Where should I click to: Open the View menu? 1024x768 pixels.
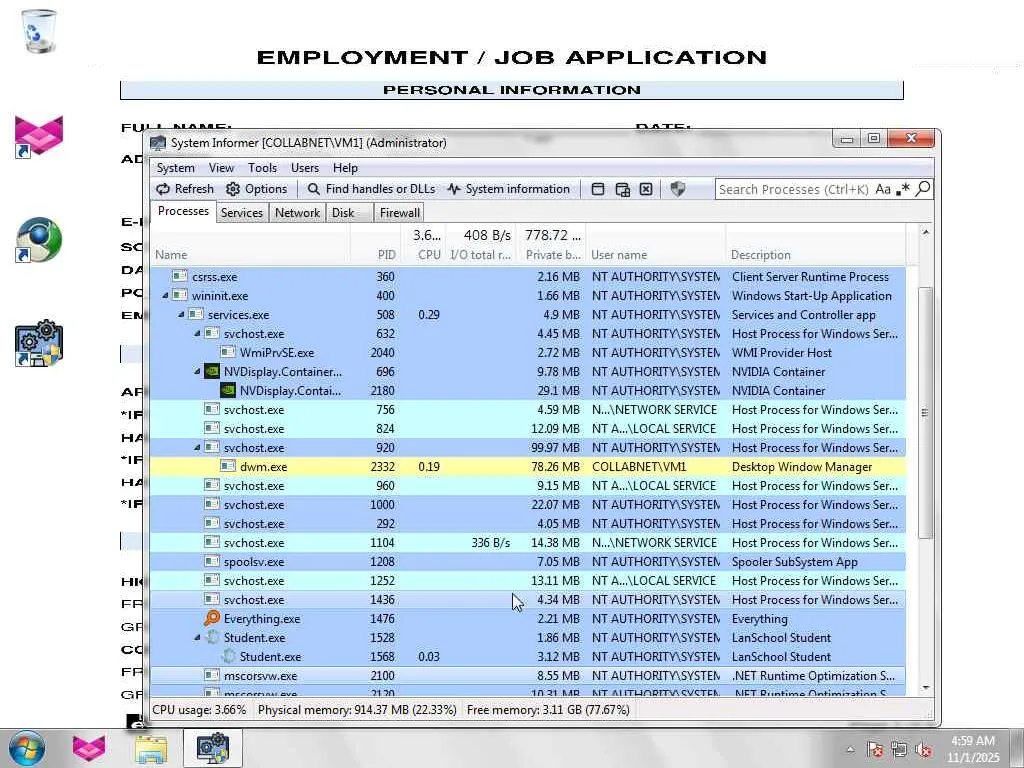click(x=221, y=168)
